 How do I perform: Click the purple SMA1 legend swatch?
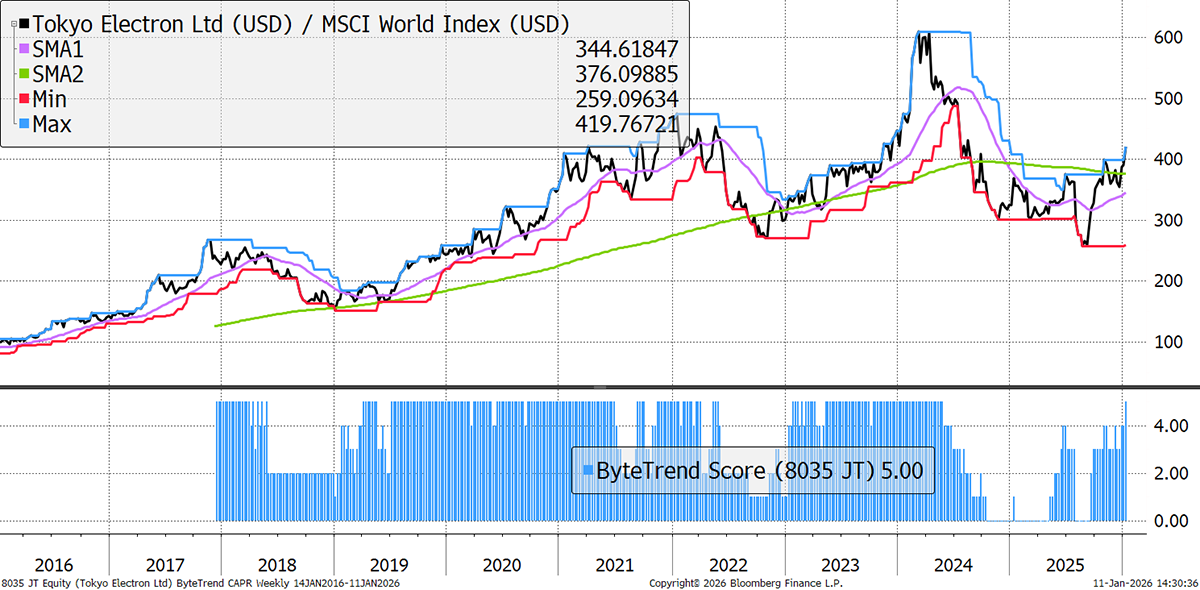pyautogui.click(x=25, y=48)
